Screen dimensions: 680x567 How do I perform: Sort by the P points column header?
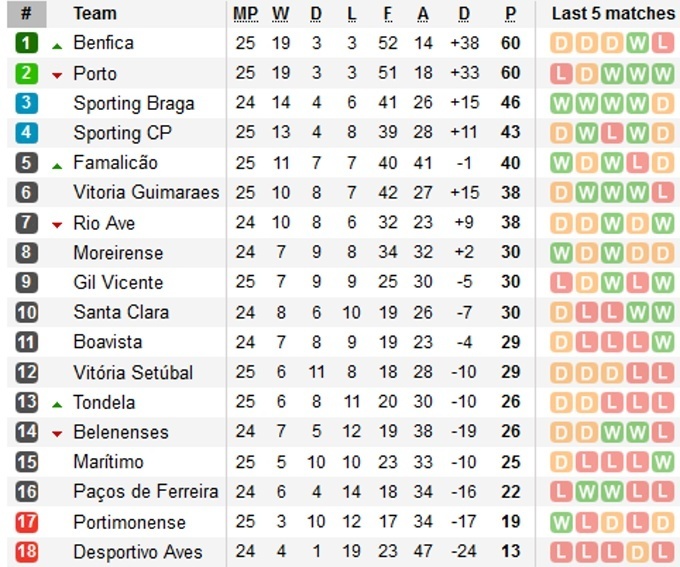coord(511,14)
